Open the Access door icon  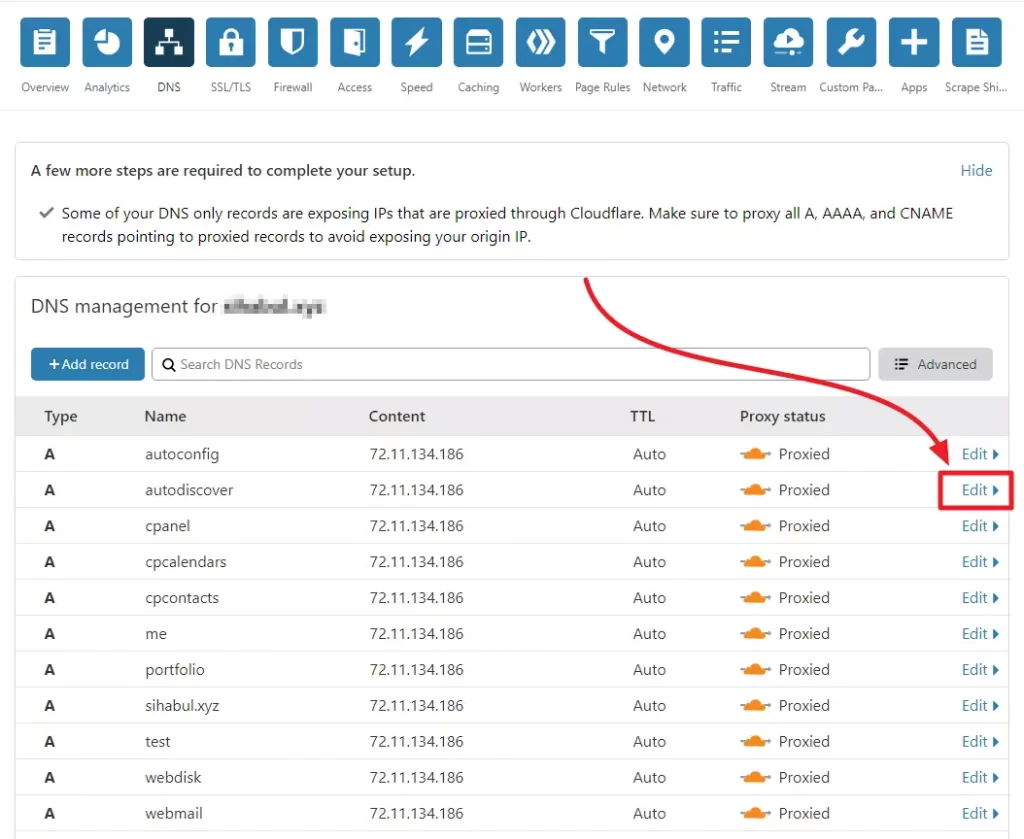[355, 42]
